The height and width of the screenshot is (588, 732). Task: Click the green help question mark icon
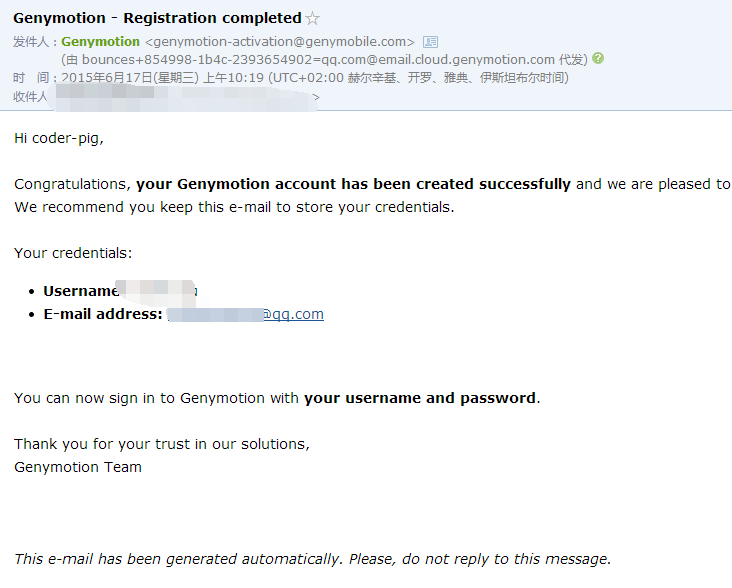598,58
